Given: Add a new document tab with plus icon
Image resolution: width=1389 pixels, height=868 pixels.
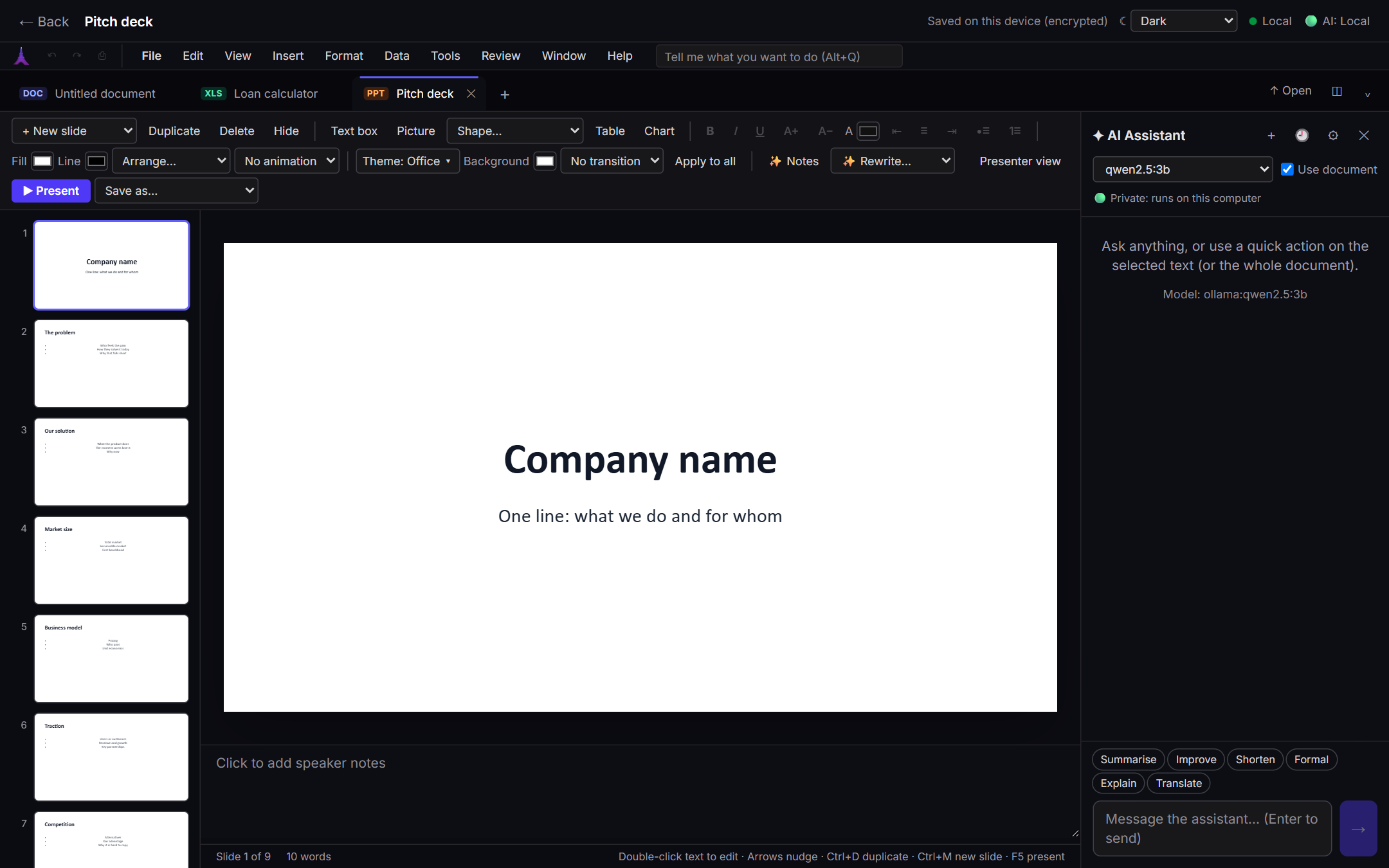Looking at the screenshot, I should tap(505, 95).
